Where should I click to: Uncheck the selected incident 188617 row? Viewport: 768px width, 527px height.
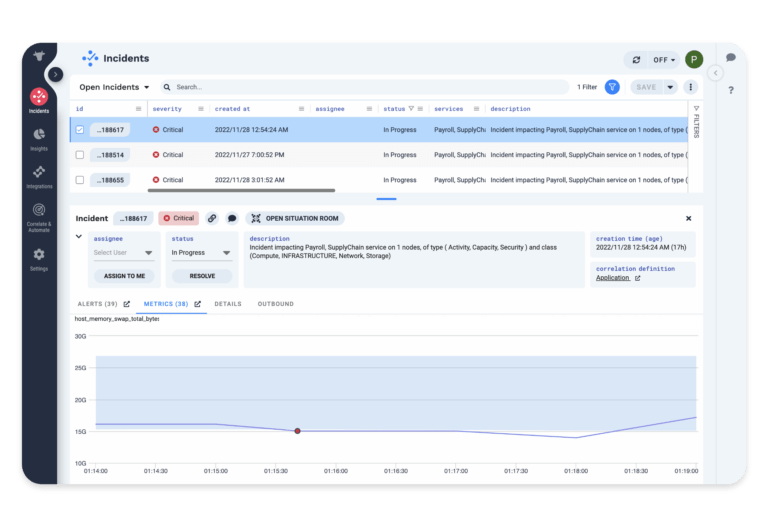pyautogui.click(x=80, y=130)
